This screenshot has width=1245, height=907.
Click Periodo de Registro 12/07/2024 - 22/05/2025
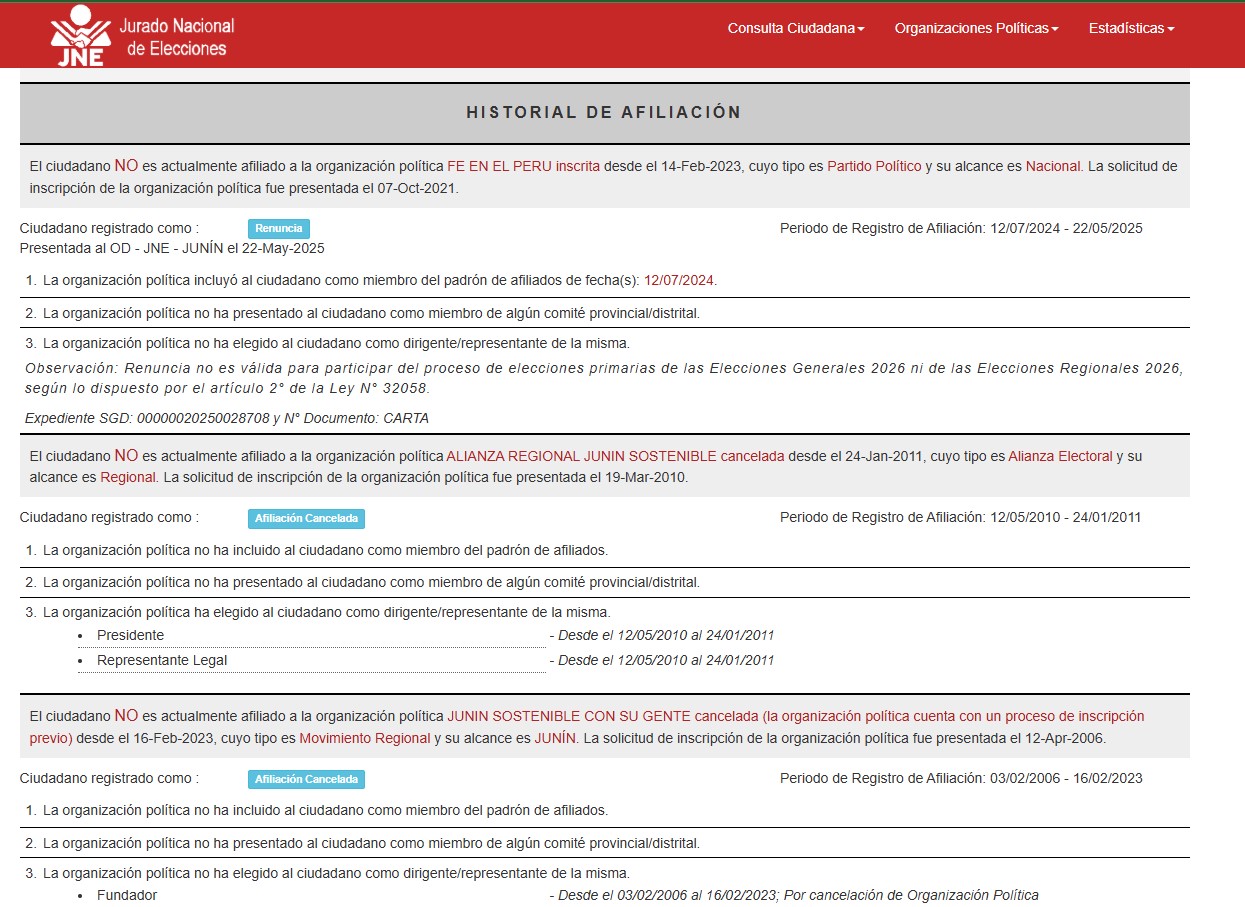[961, 228]
